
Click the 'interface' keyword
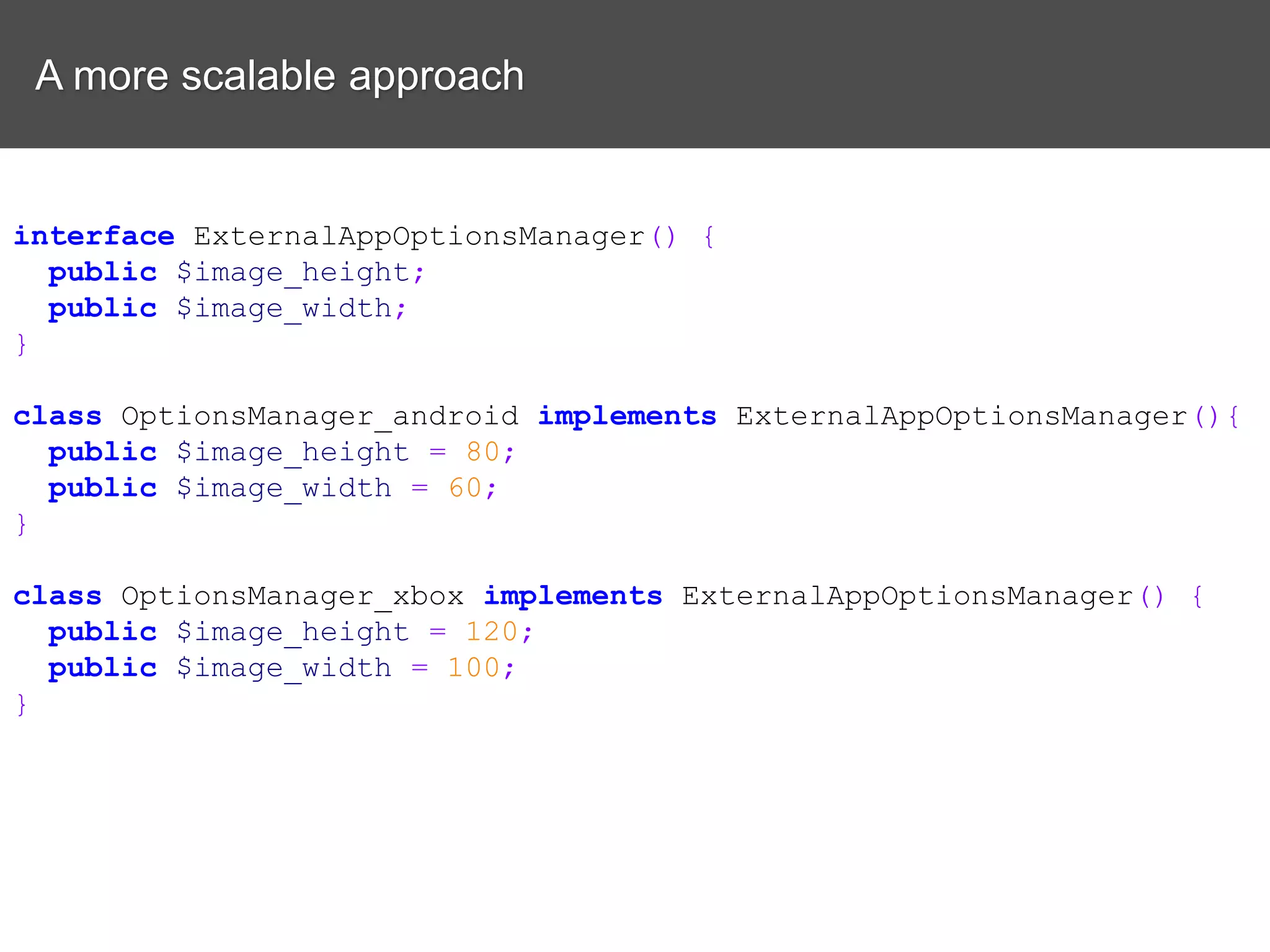pos(94,236)
